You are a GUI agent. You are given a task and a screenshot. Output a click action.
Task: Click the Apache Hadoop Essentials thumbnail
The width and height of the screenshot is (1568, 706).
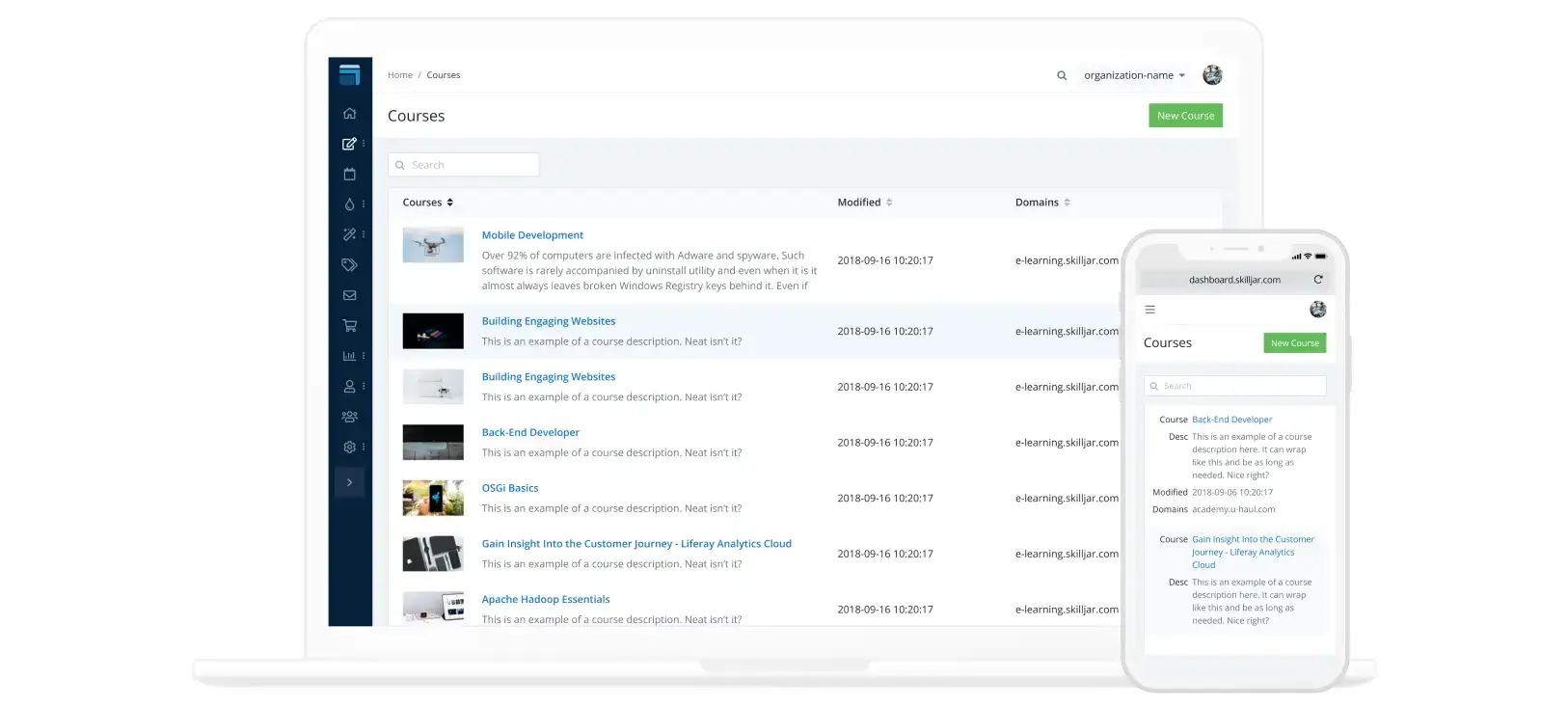click(x=433, y=607)
